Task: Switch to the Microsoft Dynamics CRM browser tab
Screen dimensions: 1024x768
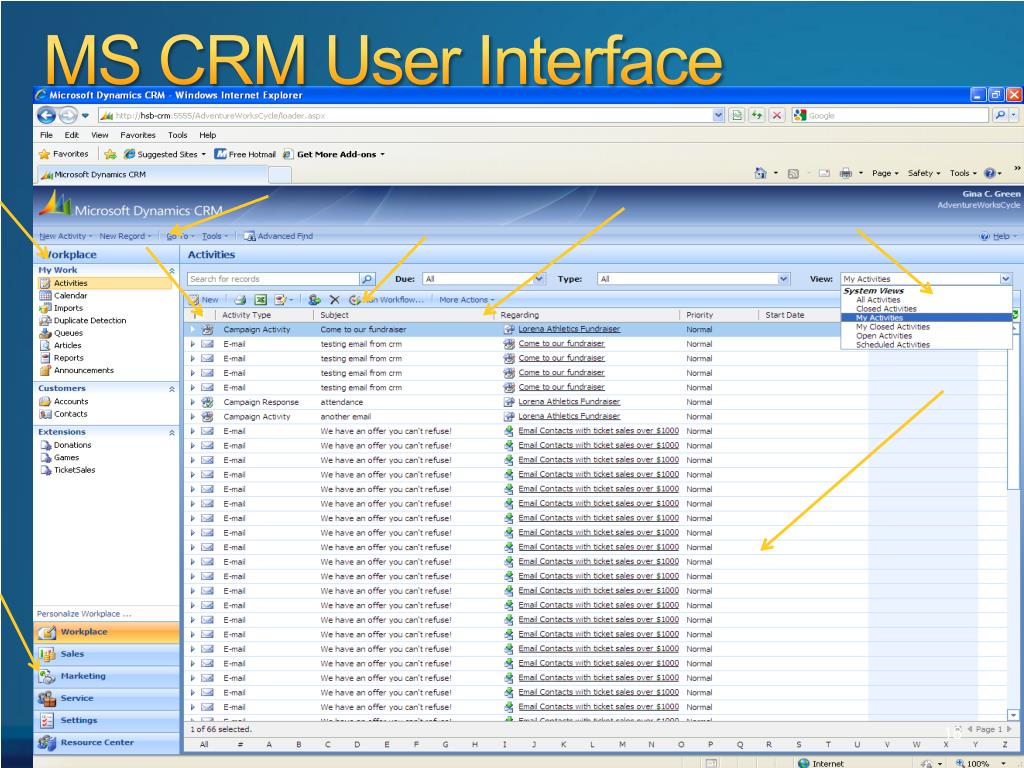Action: click(152, 174)
